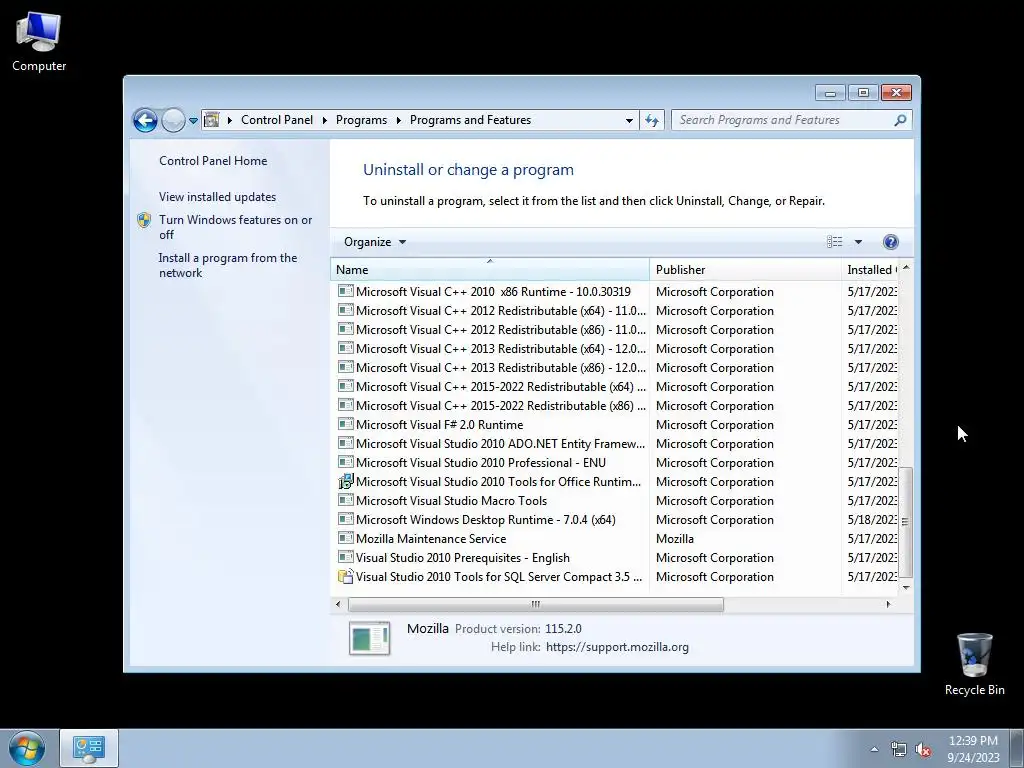The height and width of the screenshot is (768, 1024).
Task: Click the Mozilla program thumbnail in details pane
Action: coord(370,638)
